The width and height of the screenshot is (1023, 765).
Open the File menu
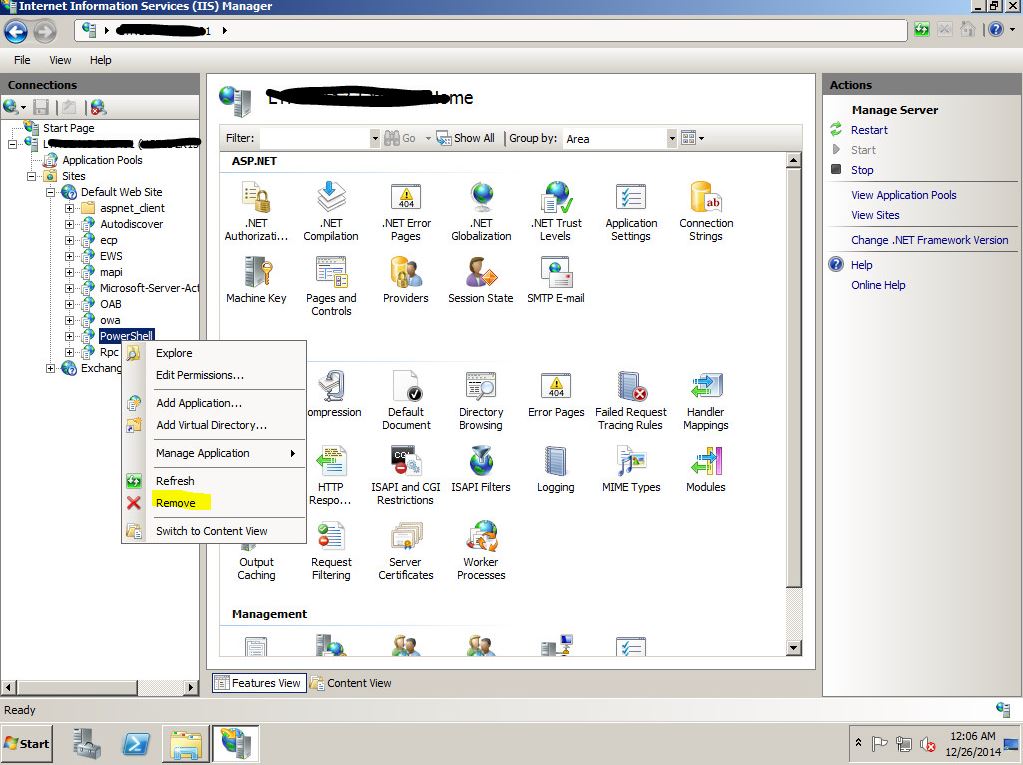(x=22, y=60)
